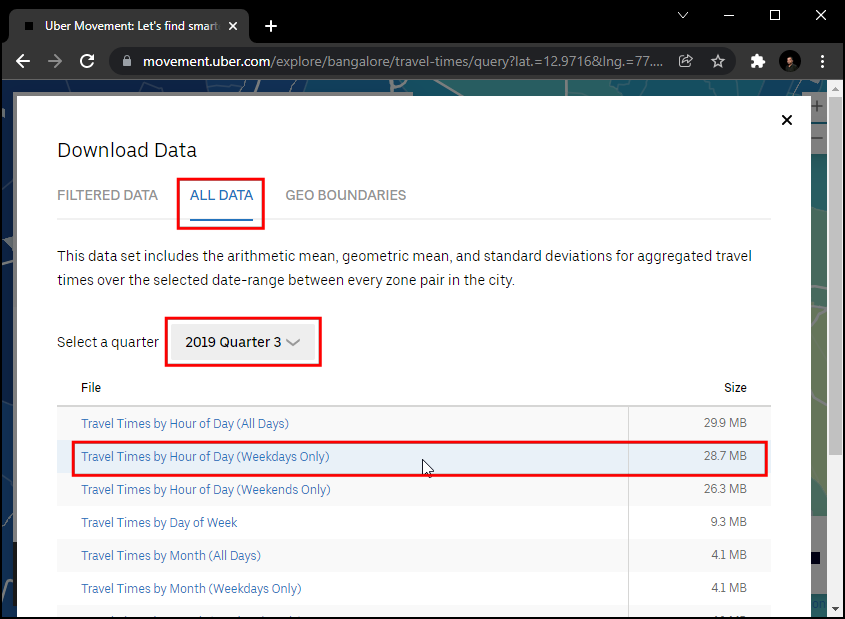Reload the page with refresh icon
This screenshot has width=845, height=619.
coord(87,61)
